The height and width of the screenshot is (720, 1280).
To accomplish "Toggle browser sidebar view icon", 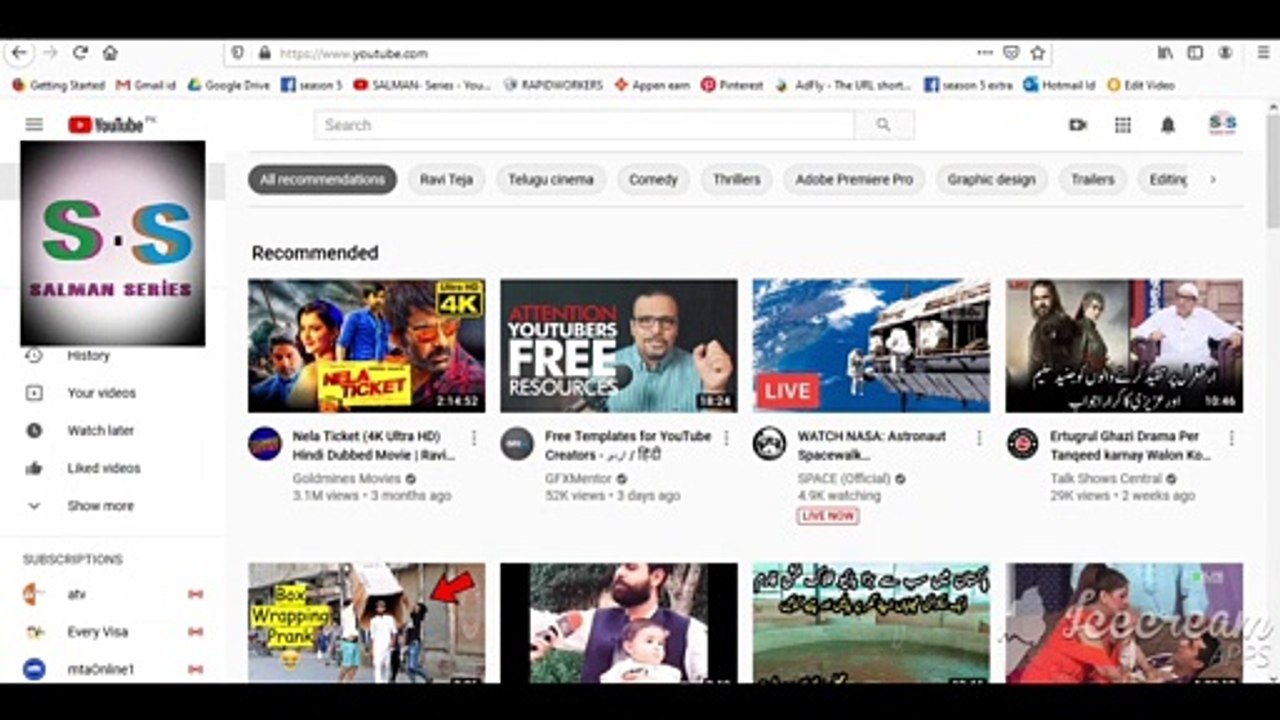I will 1195,53.
